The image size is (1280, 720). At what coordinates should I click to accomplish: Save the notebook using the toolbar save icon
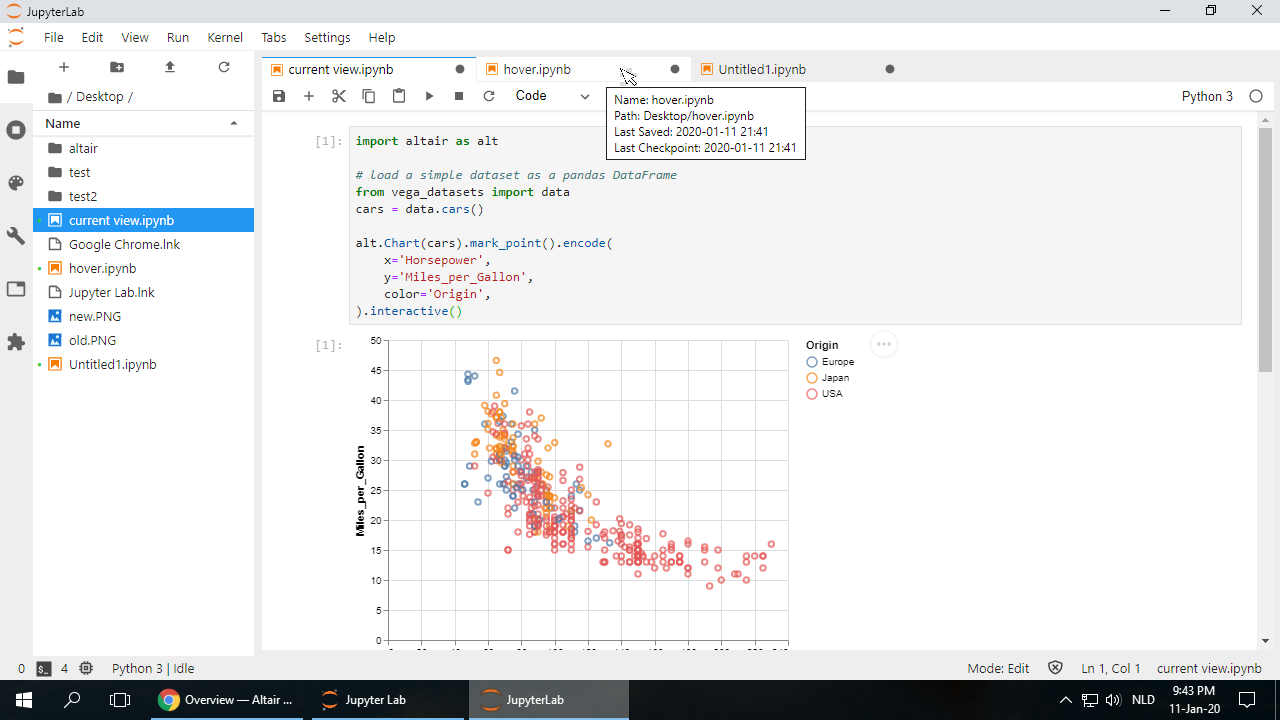coord(279,96)
